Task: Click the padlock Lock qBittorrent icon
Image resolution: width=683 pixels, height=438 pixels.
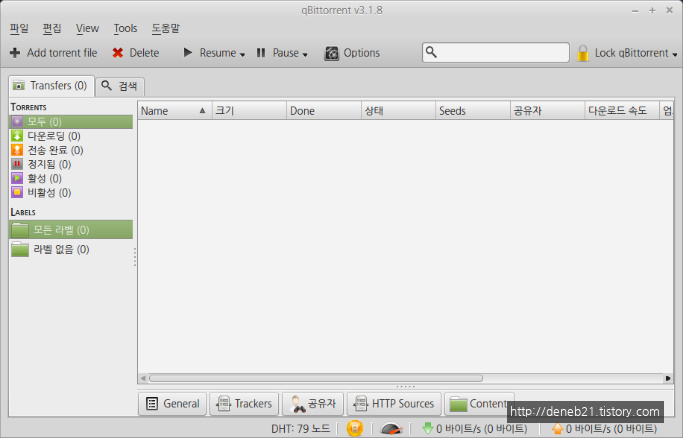Action: [x=583, y=53]
